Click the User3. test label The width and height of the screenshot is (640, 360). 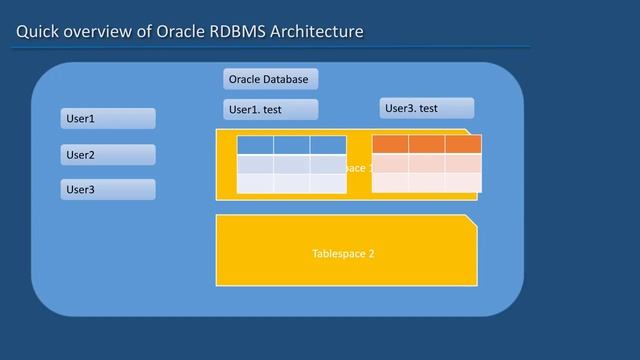tap(427, 108)
